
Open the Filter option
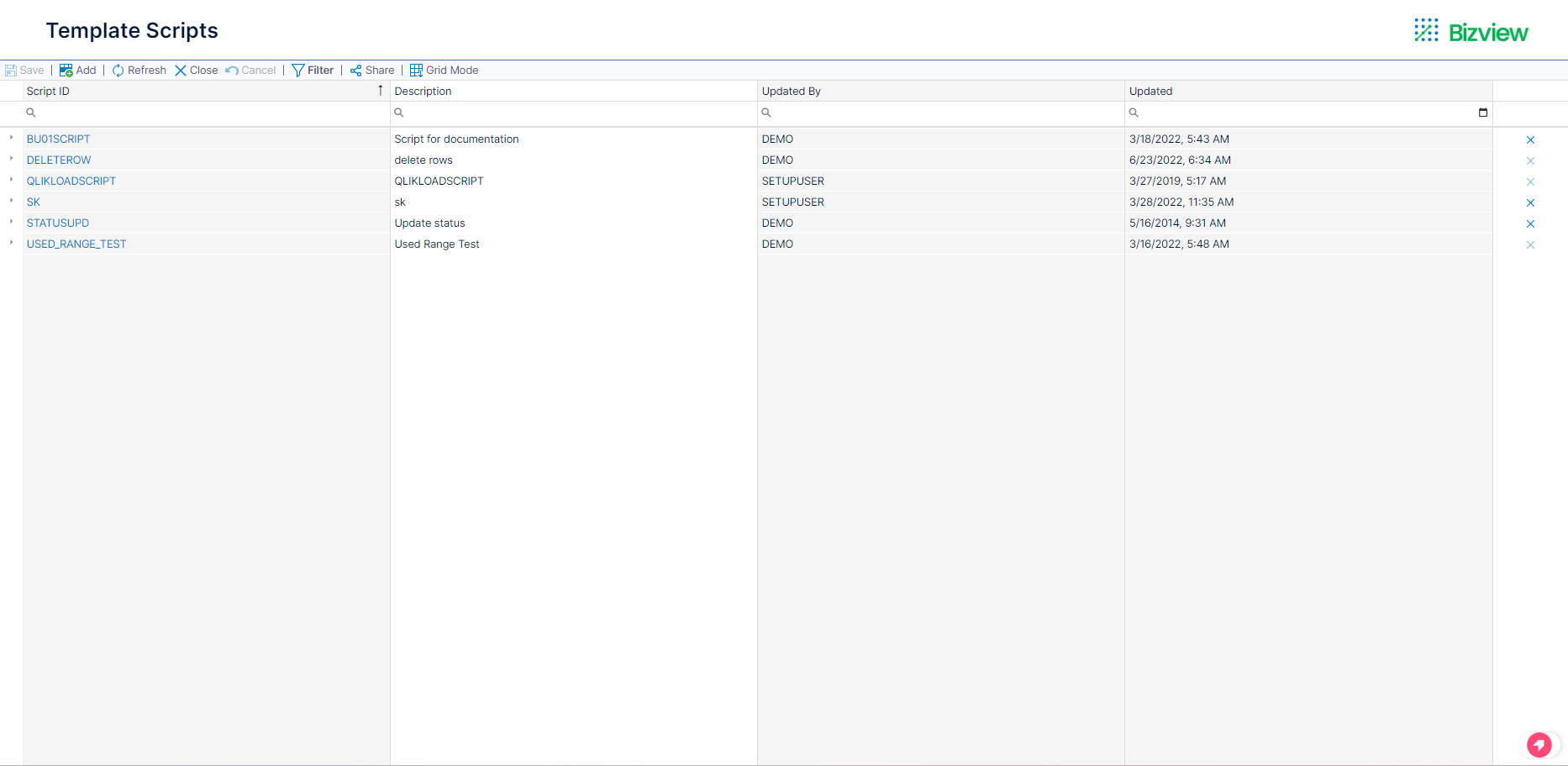[313, 71]
